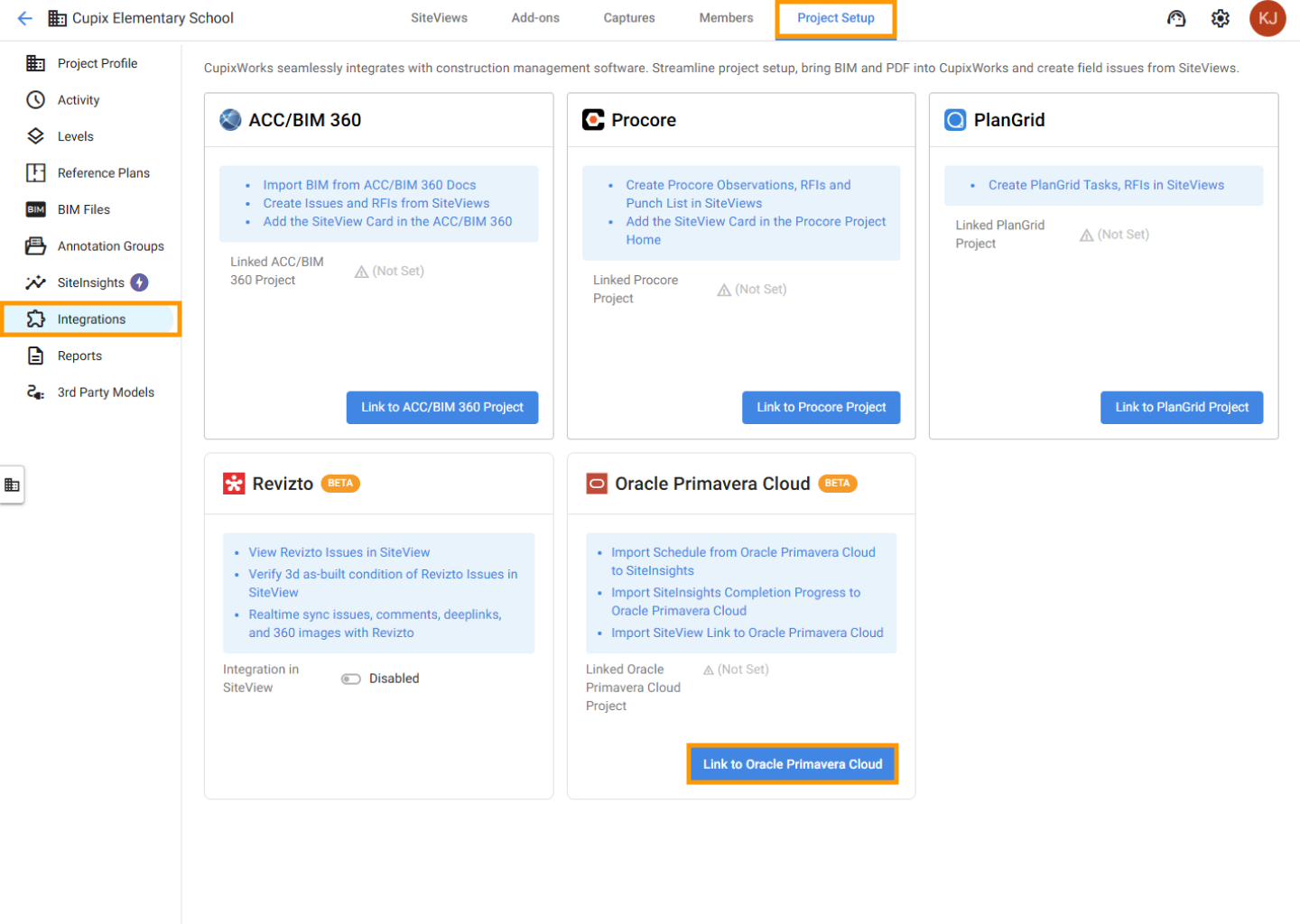Switch to the SiteViews tab
The height and width of the screenshot is (924, 1300).
pyautogui.click(x=439, y=18)
